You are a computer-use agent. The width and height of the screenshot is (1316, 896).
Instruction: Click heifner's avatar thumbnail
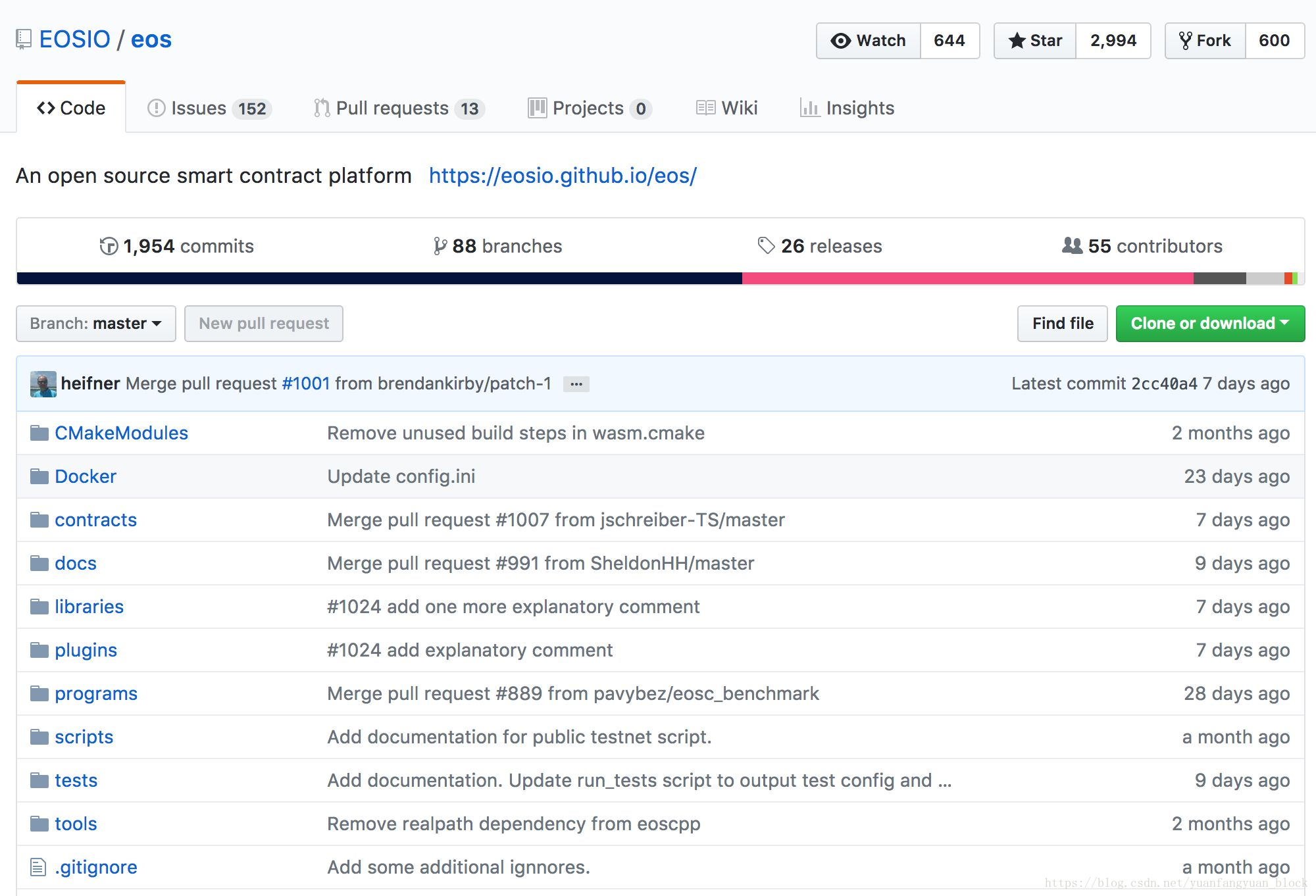[43, 384]
